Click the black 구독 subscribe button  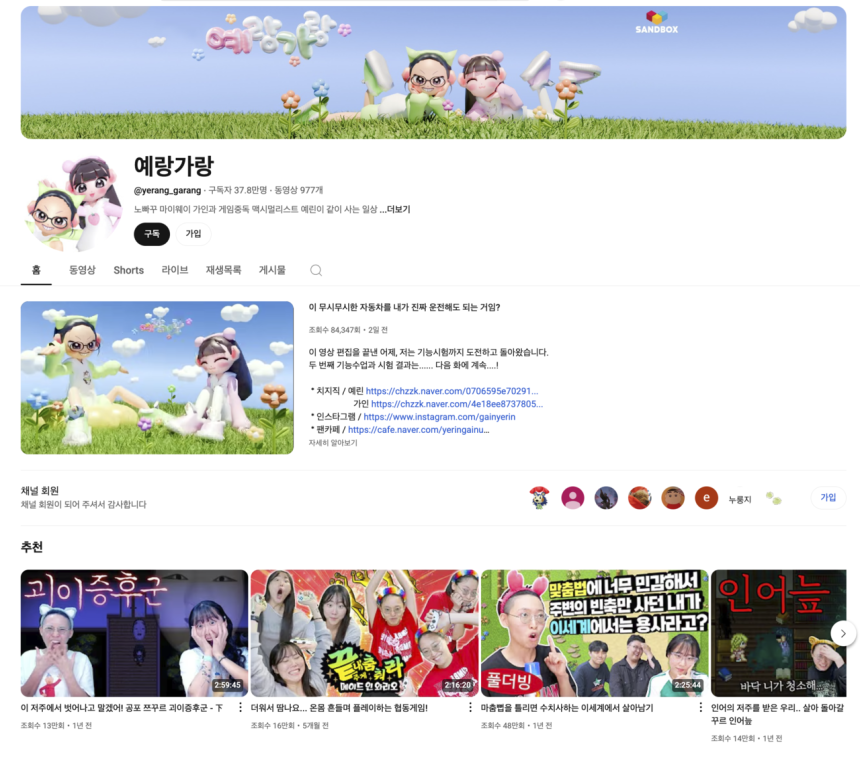point(152,234)
